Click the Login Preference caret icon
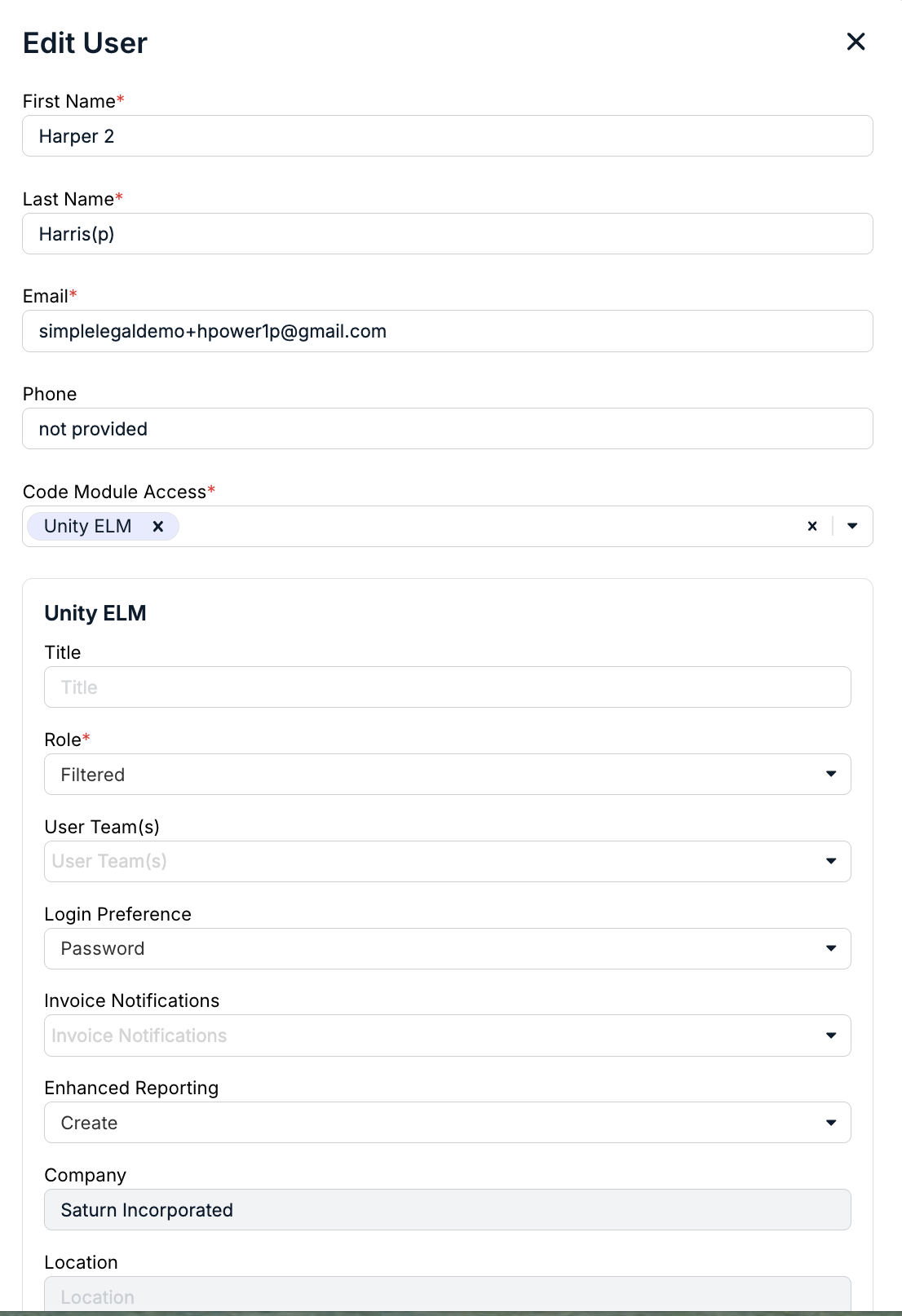This screenshot has height=1316, width=902. pyautogui.click(x=831, y=948)
